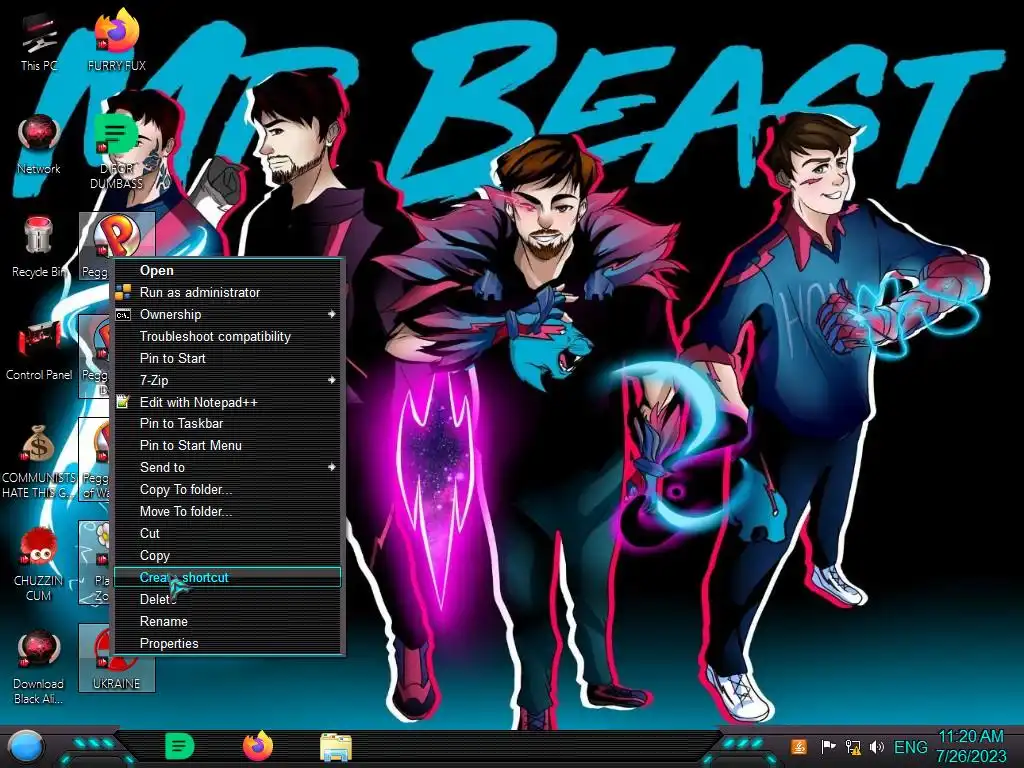The image size is (1024, 768).
Task: Click the orange Java tray icon
Action: coord(799,746)
